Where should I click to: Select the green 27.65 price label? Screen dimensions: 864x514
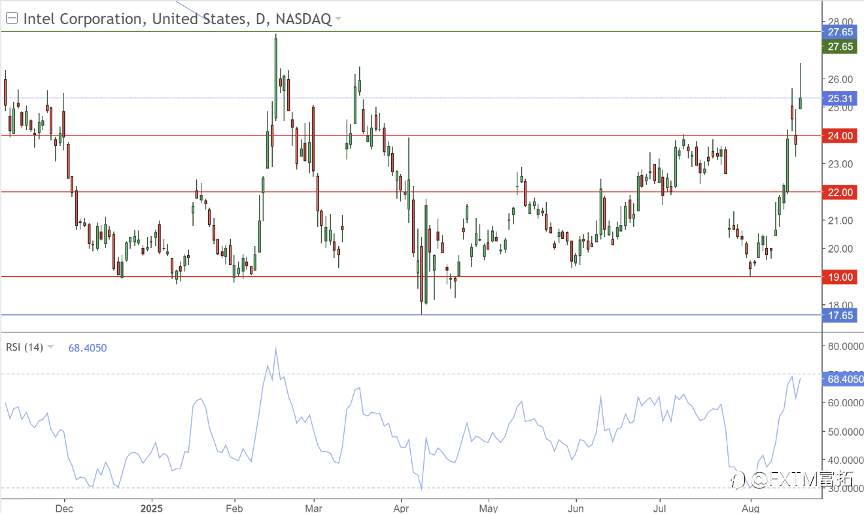[840, 46]
